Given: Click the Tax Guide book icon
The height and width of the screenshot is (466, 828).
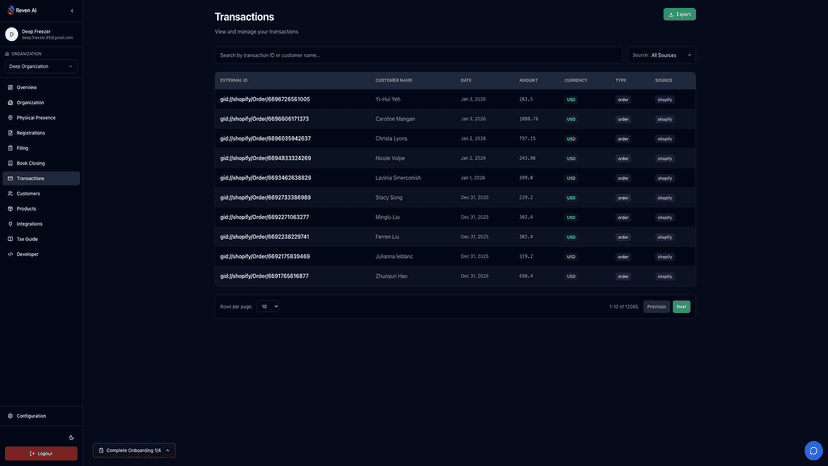Looking at the screenshot, I should click(x=10, y=239).
